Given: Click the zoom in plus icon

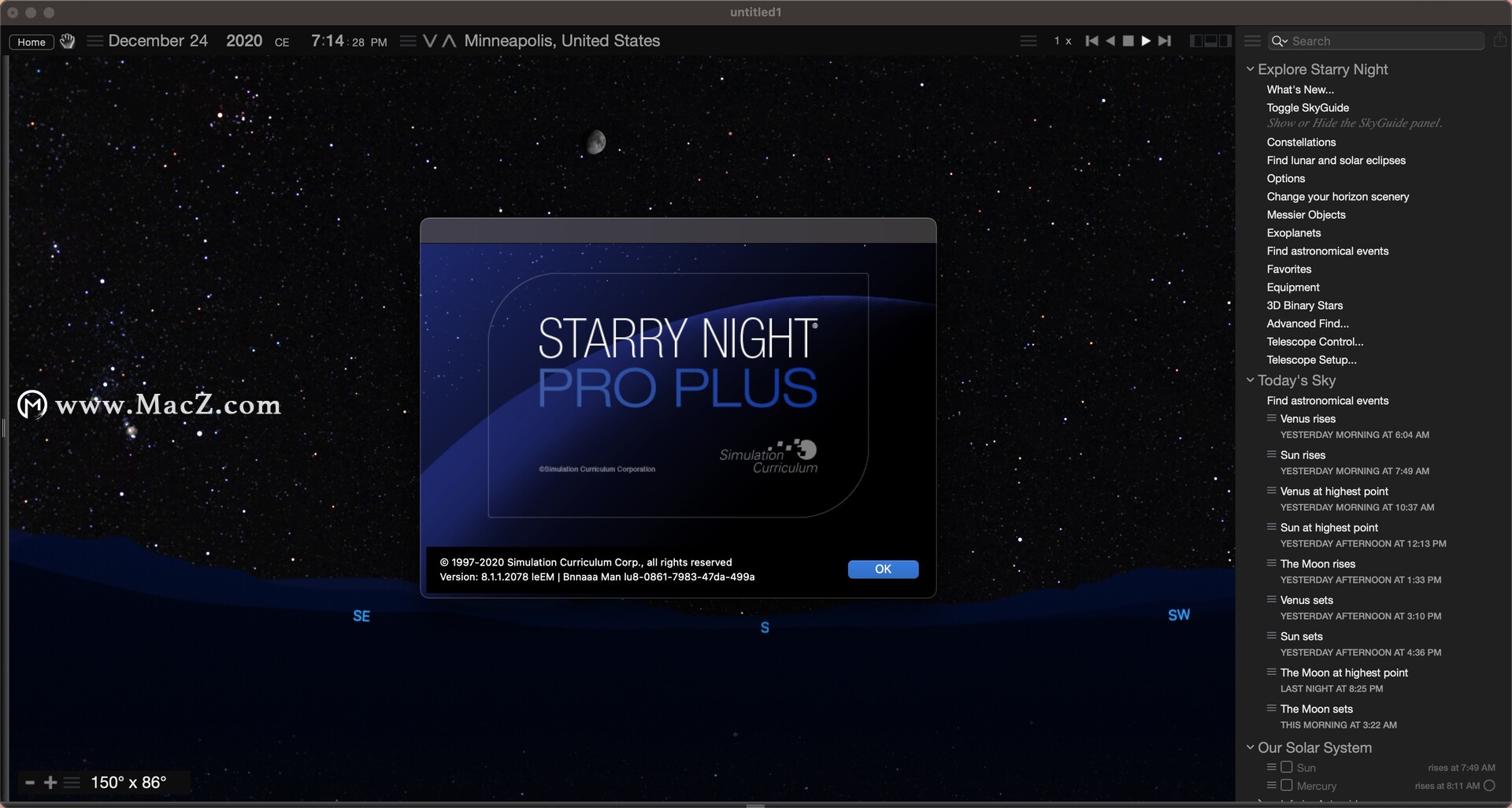Looking at the screenshot, I should [50, 782].
